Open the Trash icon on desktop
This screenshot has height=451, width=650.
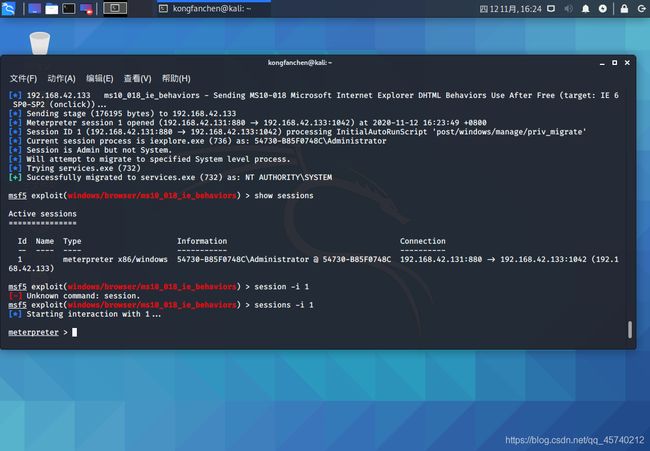pos(40,43)
